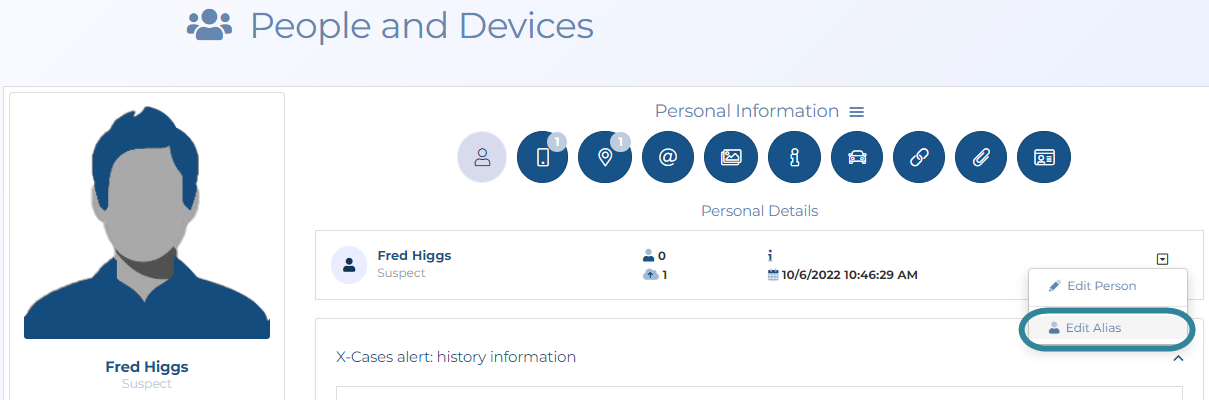Viewport: 1209px width, 400px height.
Task: Open the chain link icon section
Action: [919, 158]
